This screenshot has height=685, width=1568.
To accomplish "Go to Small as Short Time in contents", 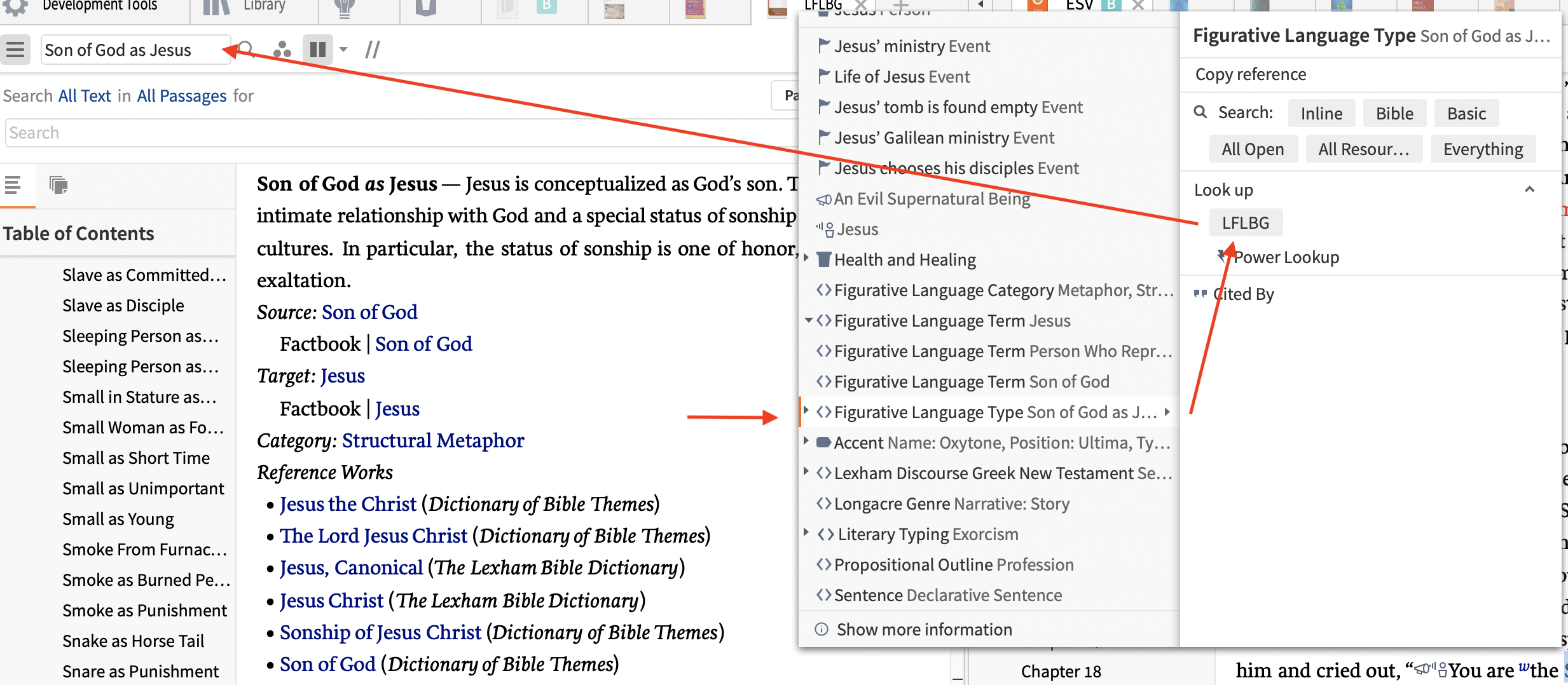I will (x=136, y=458).
